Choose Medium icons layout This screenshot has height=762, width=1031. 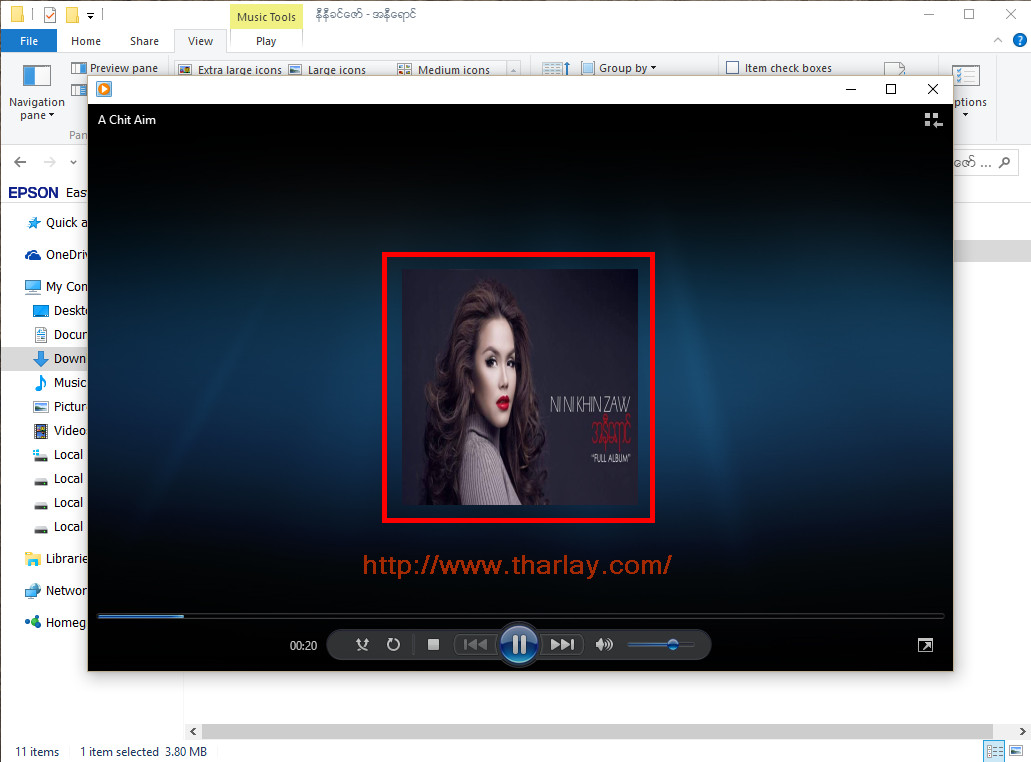(444, 70)
